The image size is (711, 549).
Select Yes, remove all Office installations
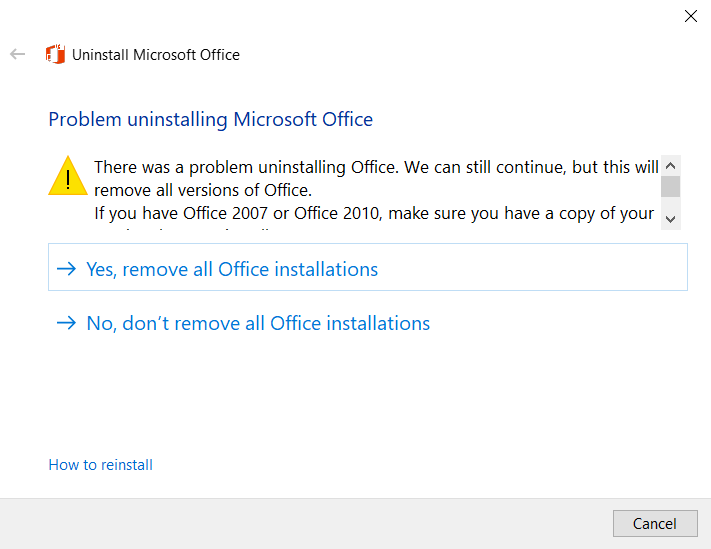[x=368, y=267]
